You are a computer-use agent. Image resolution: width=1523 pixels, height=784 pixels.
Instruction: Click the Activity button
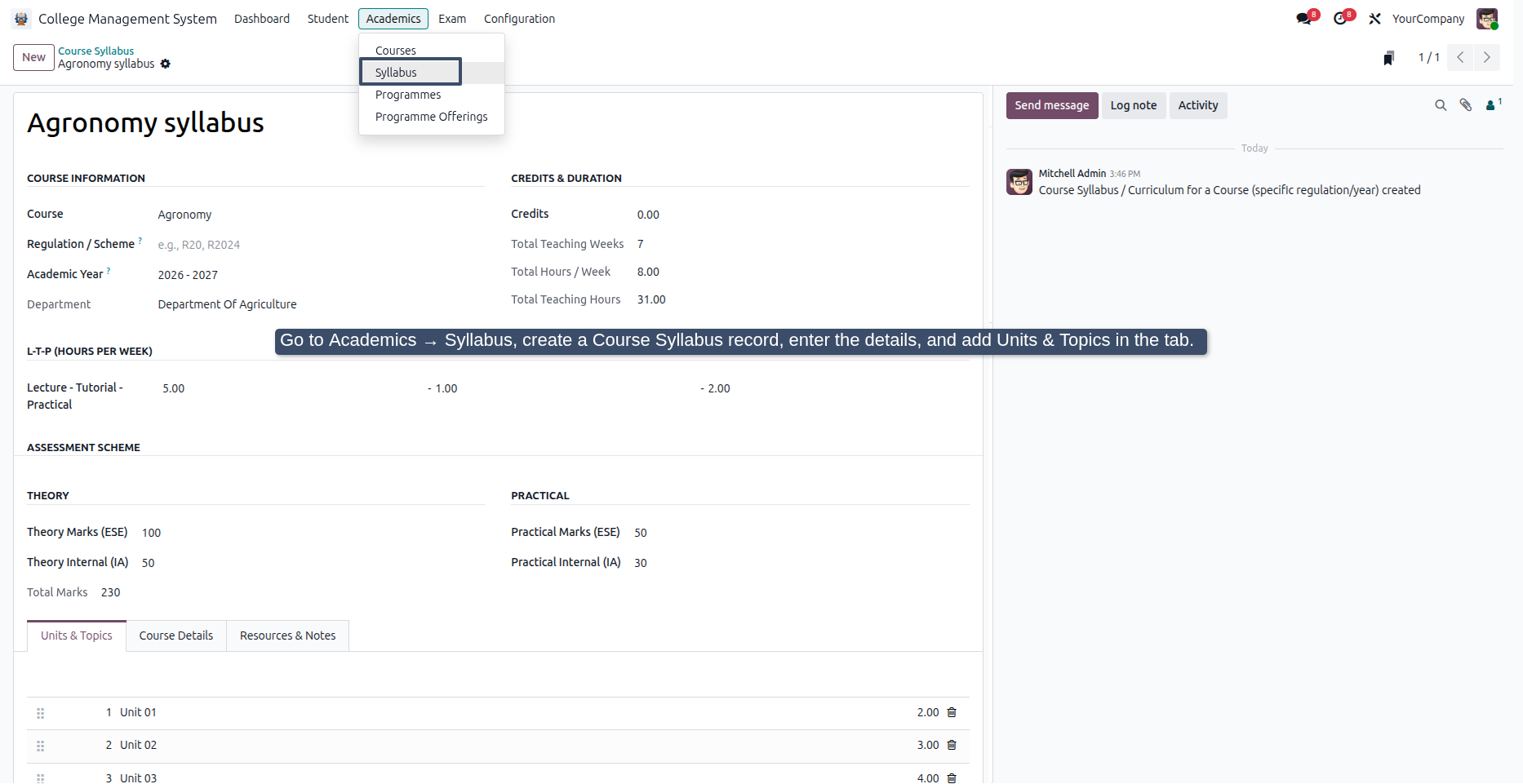point(1198,105)
